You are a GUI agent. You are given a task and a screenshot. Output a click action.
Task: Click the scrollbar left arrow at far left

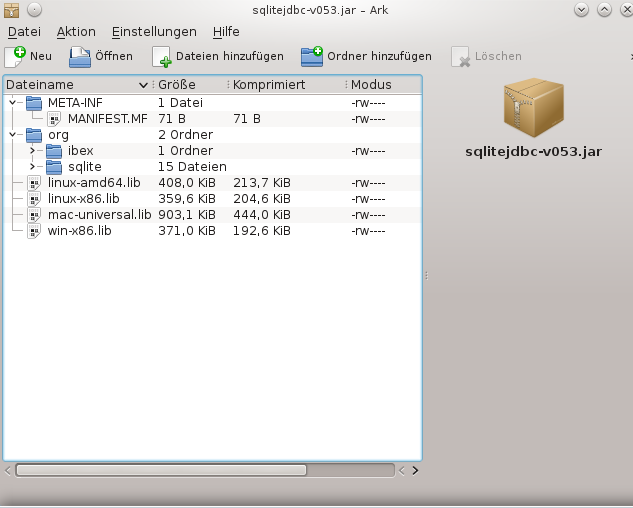tap(8, 471)
